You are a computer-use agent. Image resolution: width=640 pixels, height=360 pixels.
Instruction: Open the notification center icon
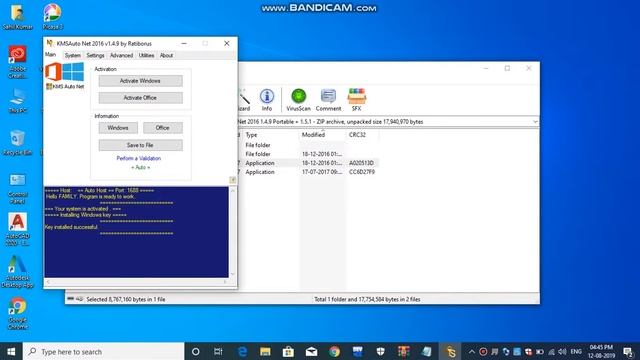[628, 351]
